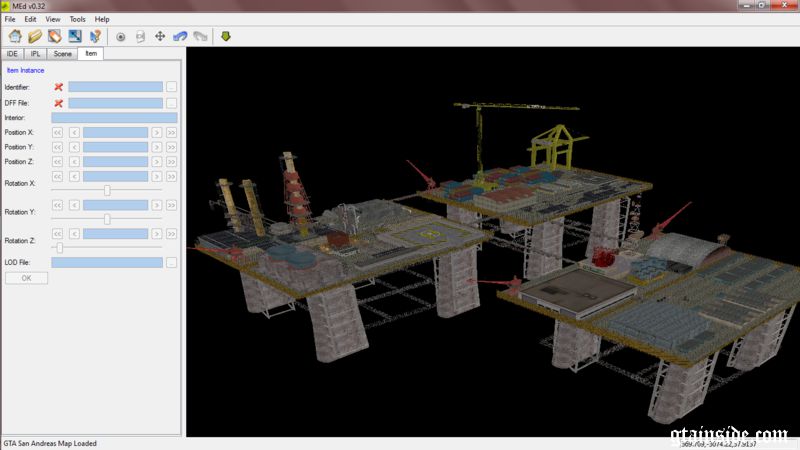This screenshot has width=800, height=450.
Task: Open the File menu
Action: 10,19
